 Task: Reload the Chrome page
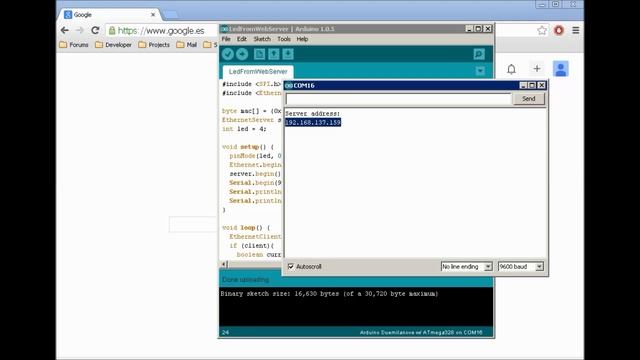pyautogui.click(x=95, y=30)
